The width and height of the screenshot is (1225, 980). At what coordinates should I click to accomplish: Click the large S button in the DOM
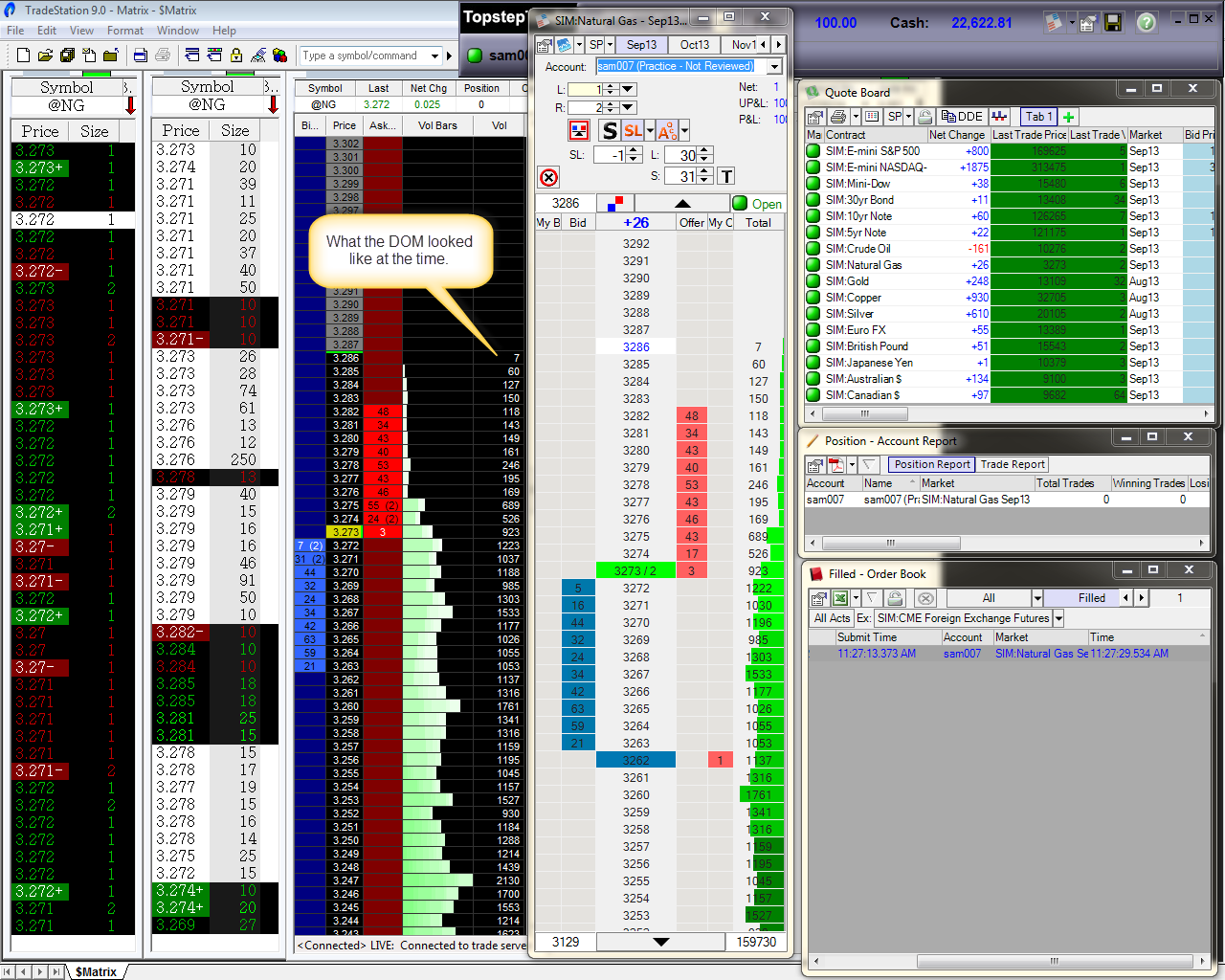coord(610,131)
